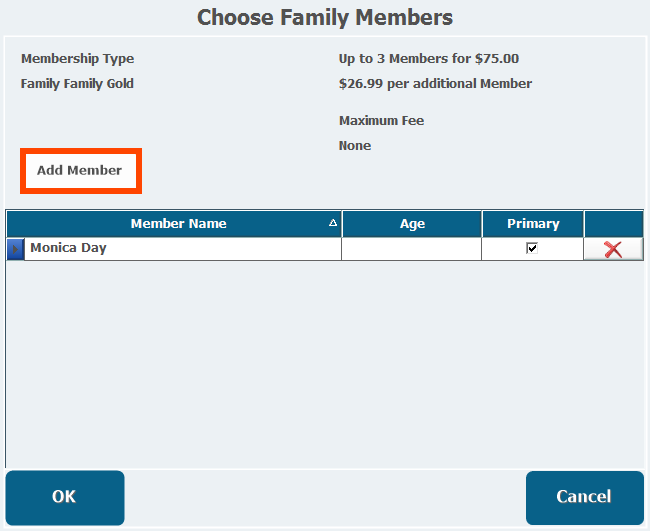Click the Choose Family Members title
The height and width of the screenshot is (531, 650).
(325, 17)
